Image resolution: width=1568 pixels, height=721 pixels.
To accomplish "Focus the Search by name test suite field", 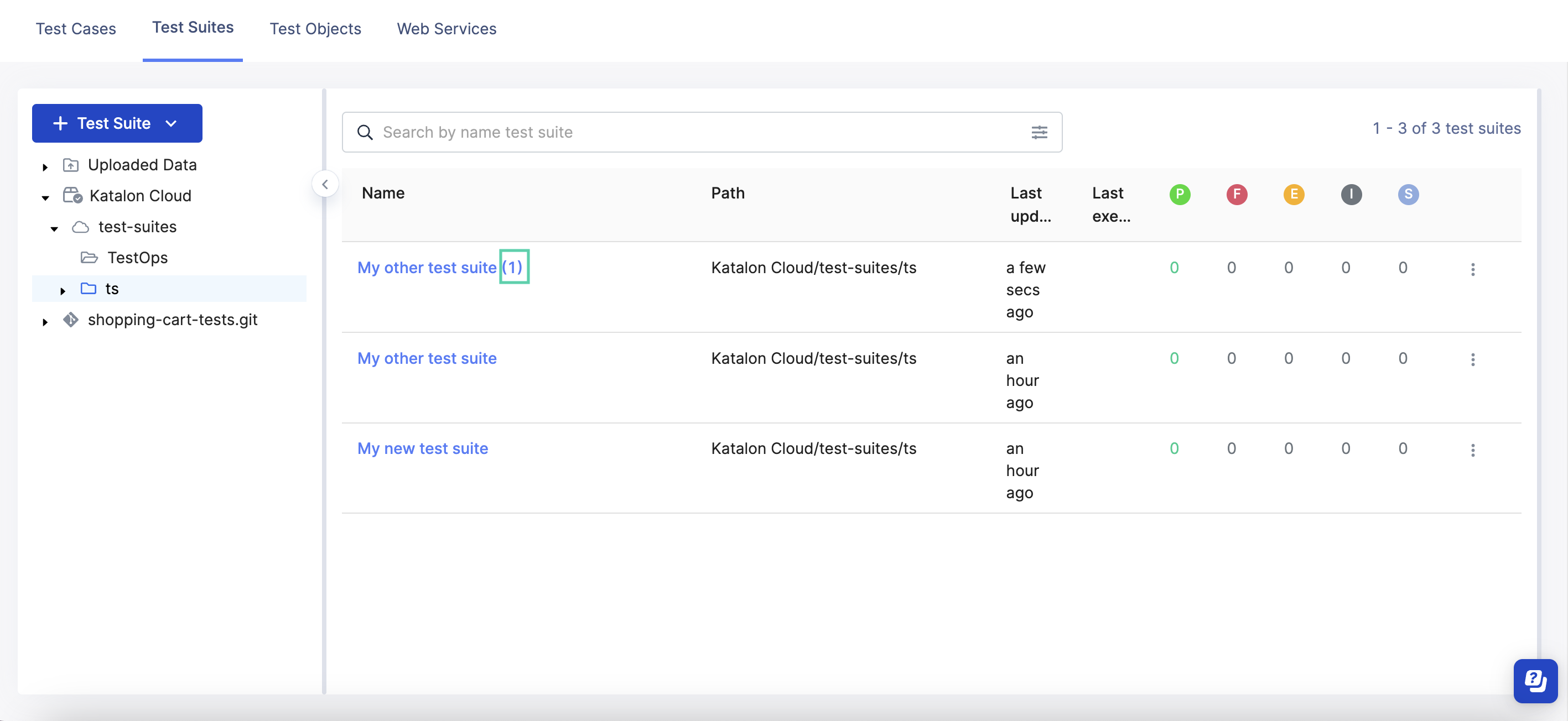I will pyautogui.click(x=702, y=132).
